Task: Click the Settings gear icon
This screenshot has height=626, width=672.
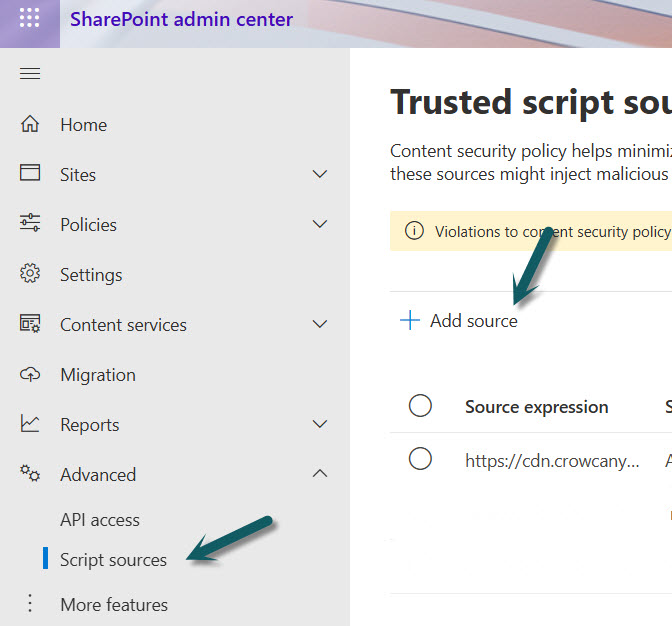Action: (x=30, y=274)
